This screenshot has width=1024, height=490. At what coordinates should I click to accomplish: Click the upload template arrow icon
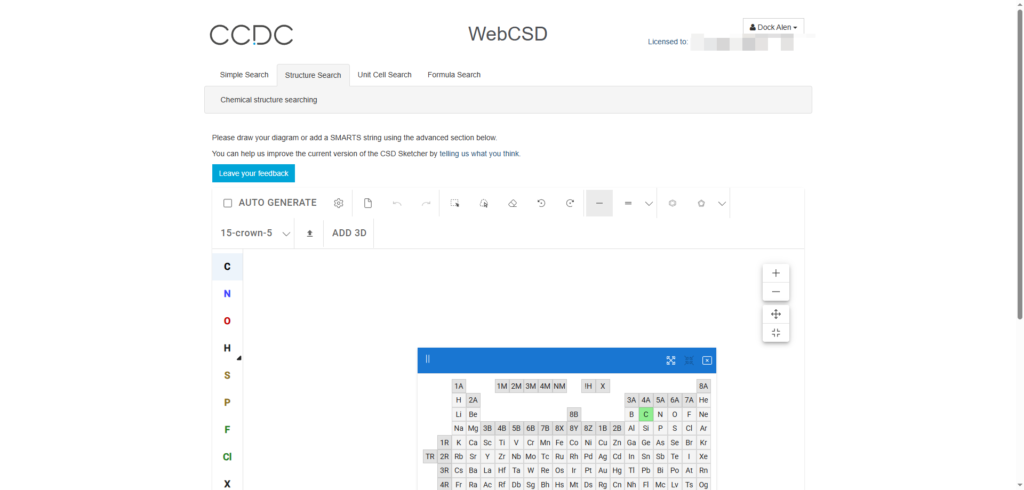309,233
